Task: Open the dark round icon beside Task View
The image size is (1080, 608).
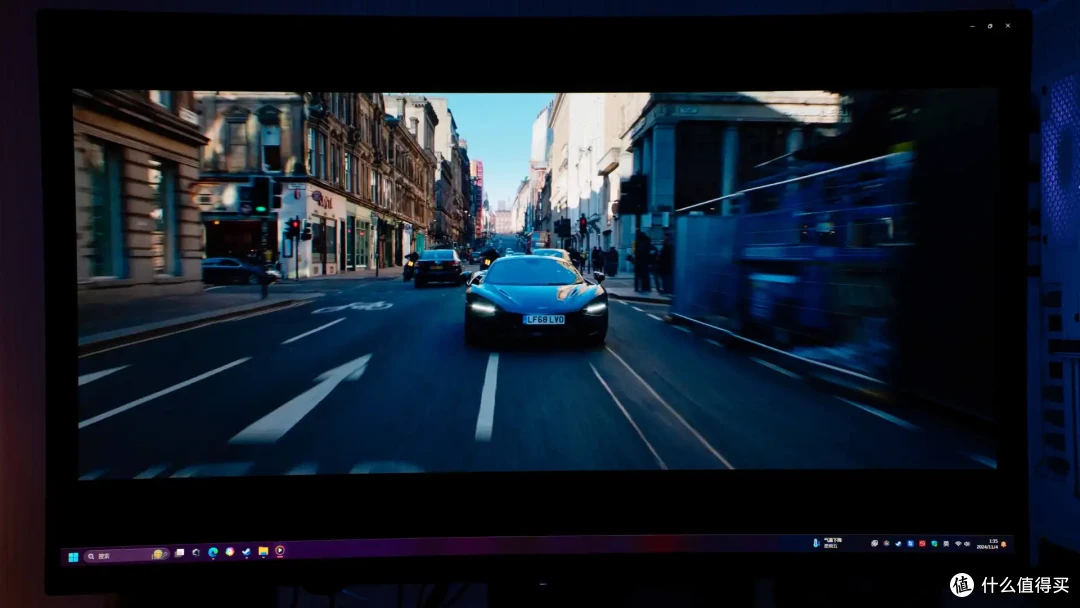Action: 196,553
